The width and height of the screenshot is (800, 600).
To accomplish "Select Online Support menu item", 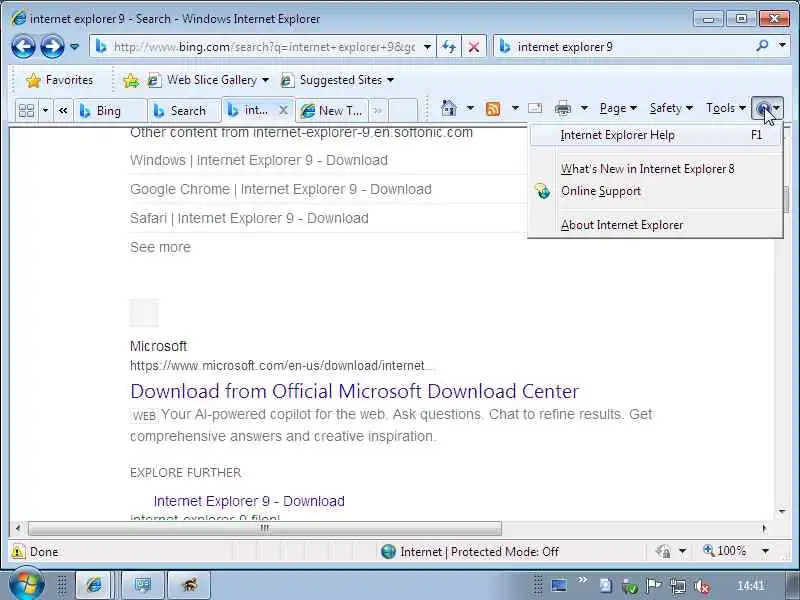I will (656, 191).
